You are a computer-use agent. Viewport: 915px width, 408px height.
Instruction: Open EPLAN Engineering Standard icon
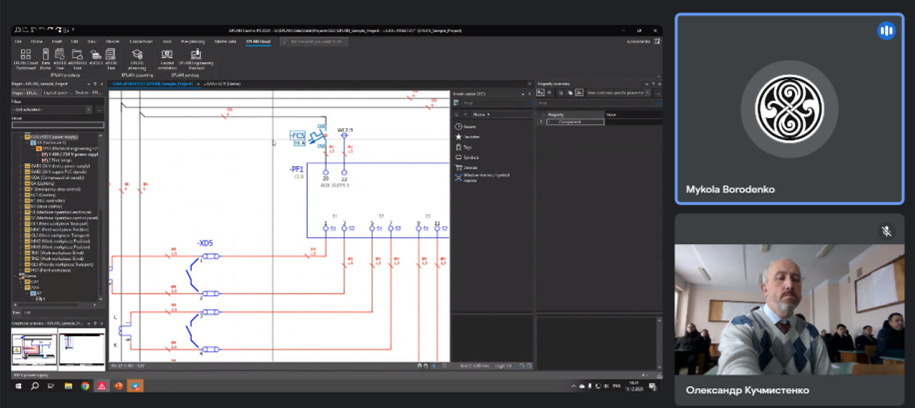[196, 60]
